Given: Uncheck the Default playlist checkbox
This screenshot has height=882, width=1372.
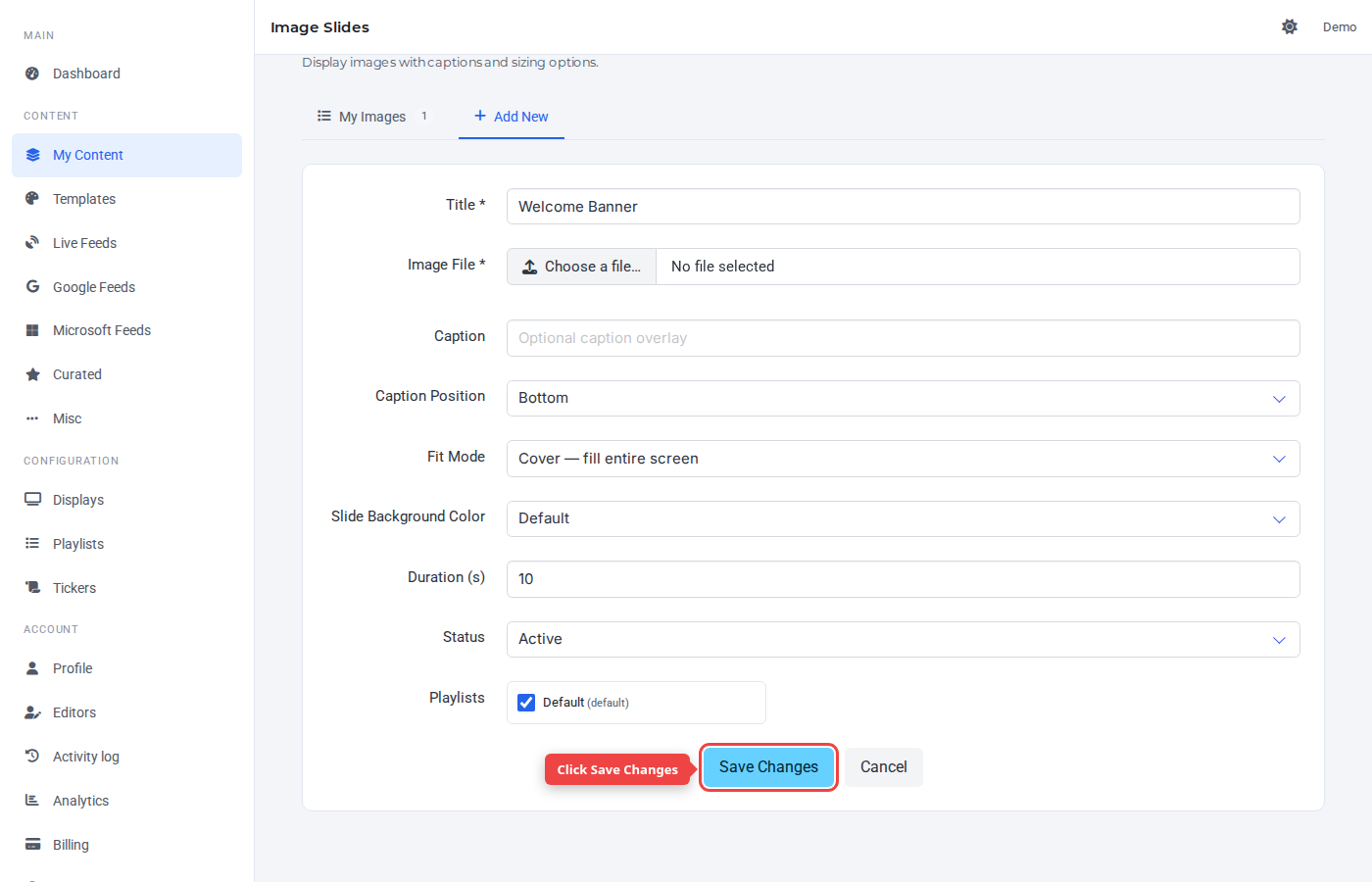Looking at the screenshot, I should [526, 703].
